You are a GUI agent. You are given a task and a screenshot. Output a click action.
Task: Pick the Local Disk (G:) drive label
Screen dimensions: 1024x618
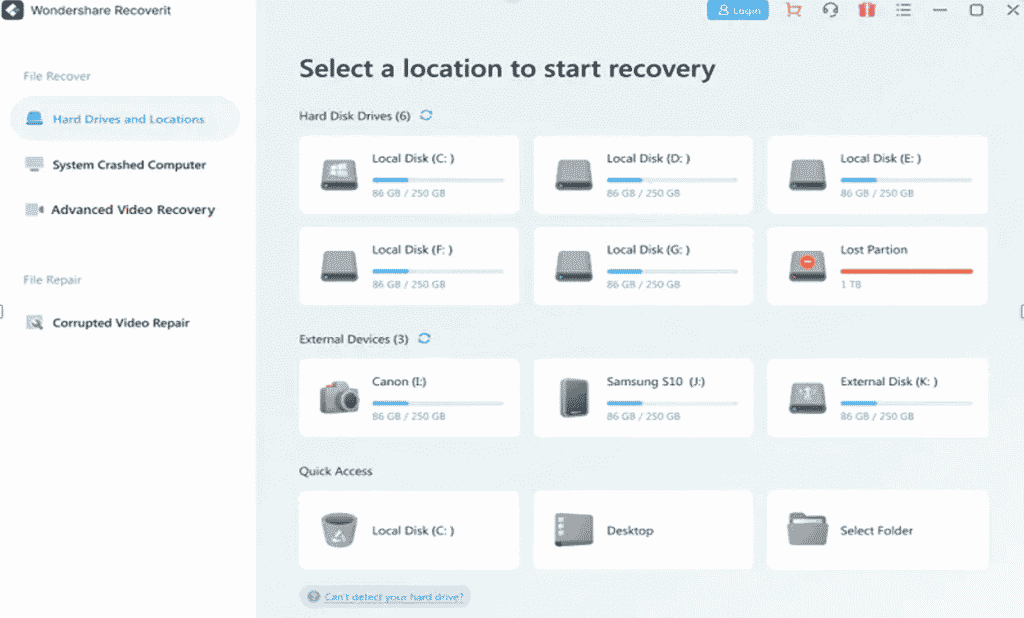648,250
